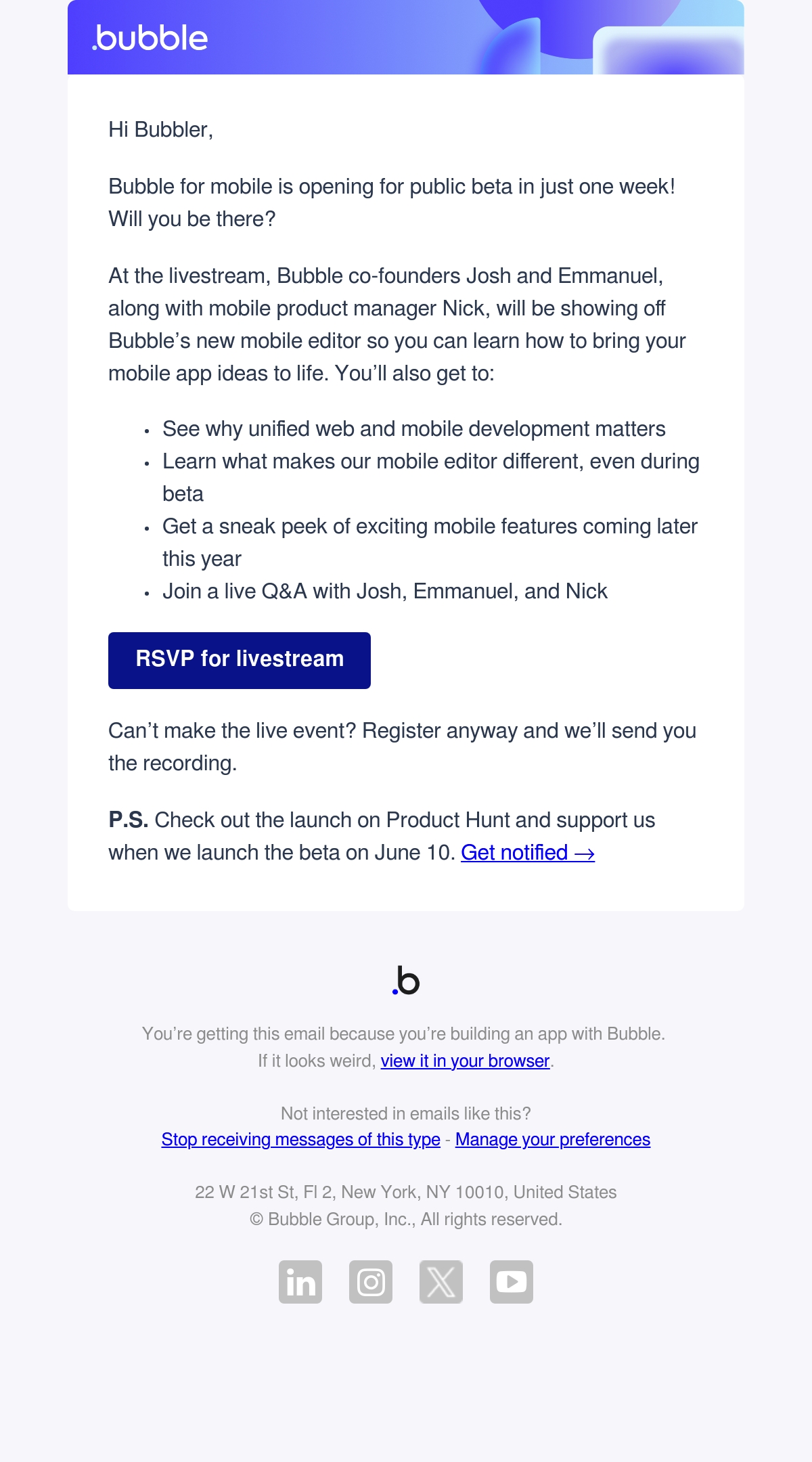Click the sneak peek bullet item
Image resolution: width=812 pixels, height=1462 pixels.
click(430, 543)
